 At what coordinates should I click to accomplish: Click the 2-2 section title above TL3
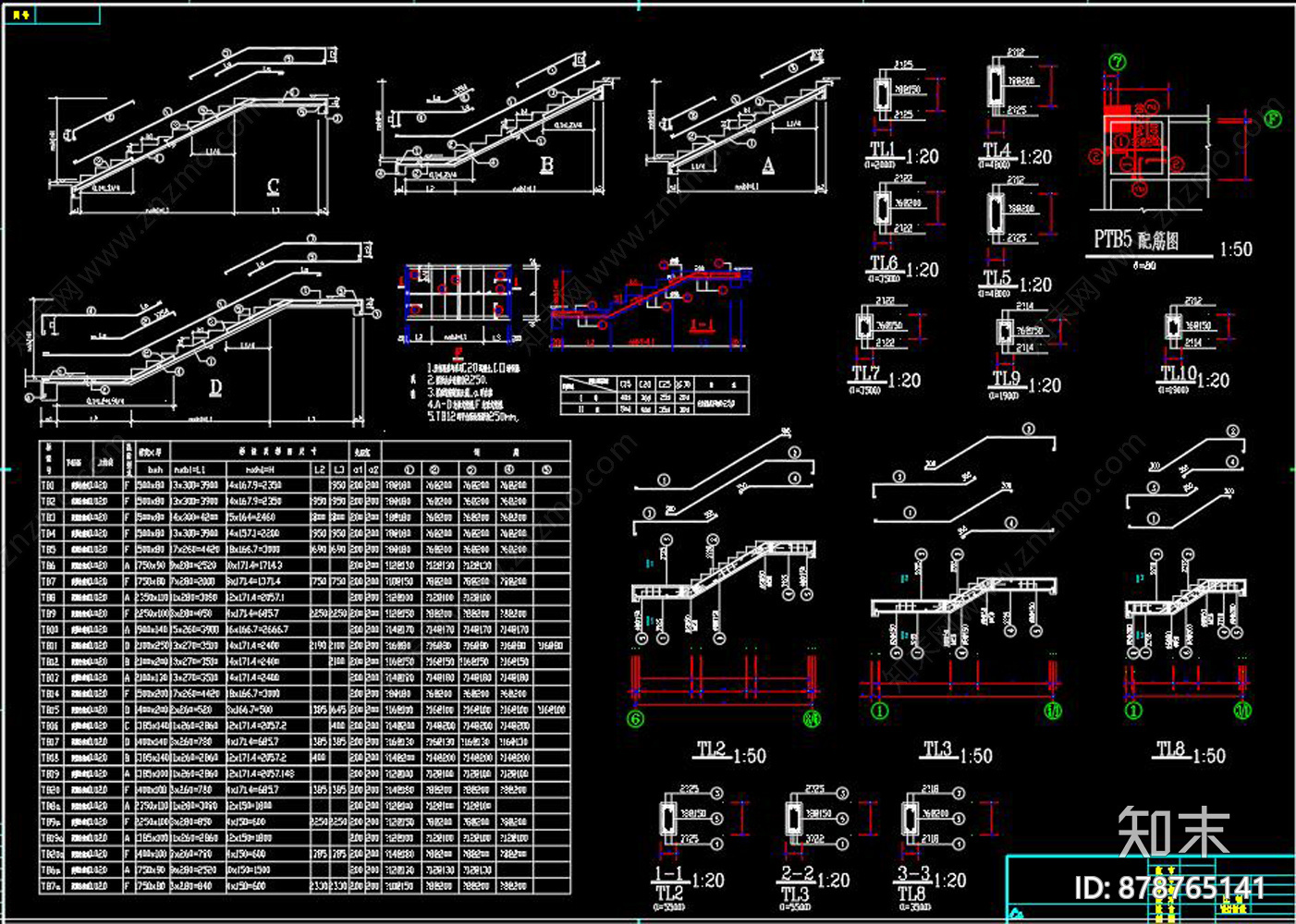tap(797, 873)
